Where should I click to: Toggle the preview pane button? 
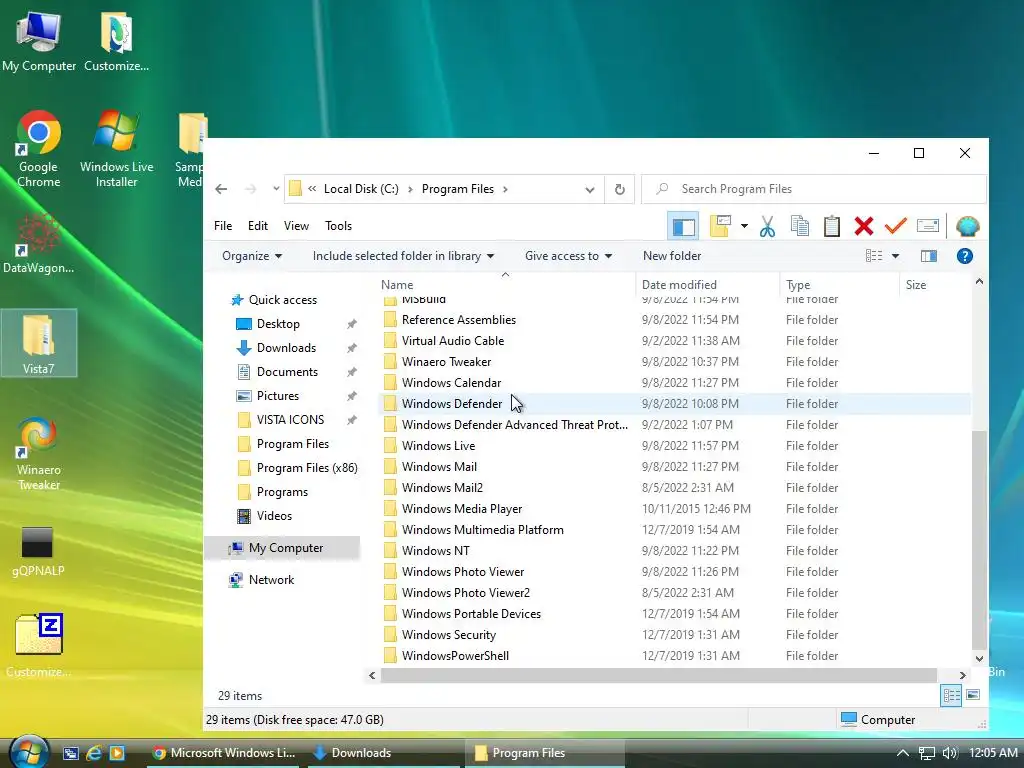pyautogui.click(x=929, y=256)
